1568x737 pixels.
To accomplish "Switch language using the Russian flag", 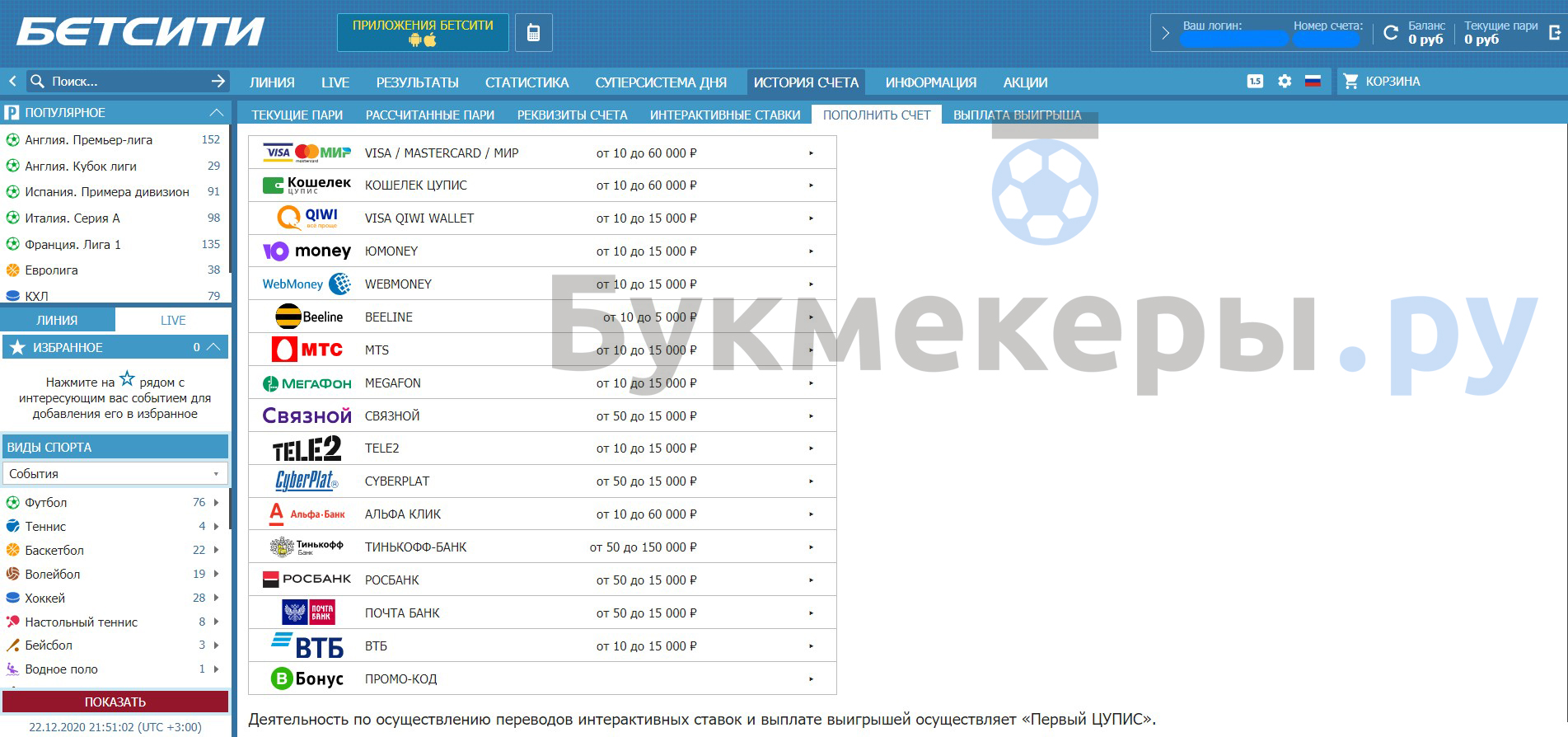I will coord(1313,81).
